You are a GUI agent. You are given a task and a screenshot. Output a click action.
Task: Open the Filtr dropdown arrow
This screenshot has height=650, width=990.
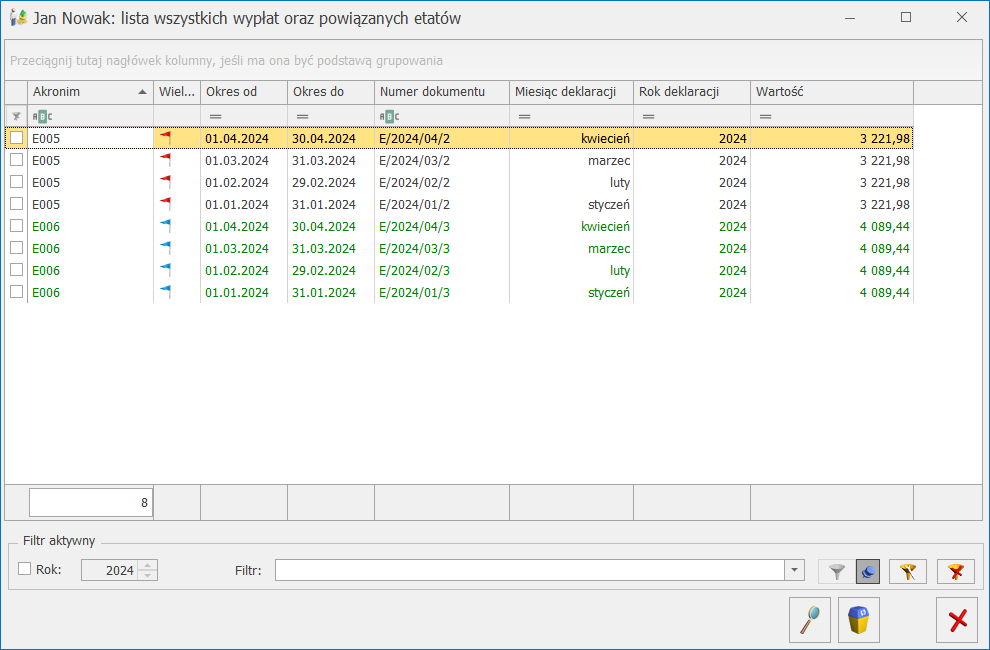[794, 570]
